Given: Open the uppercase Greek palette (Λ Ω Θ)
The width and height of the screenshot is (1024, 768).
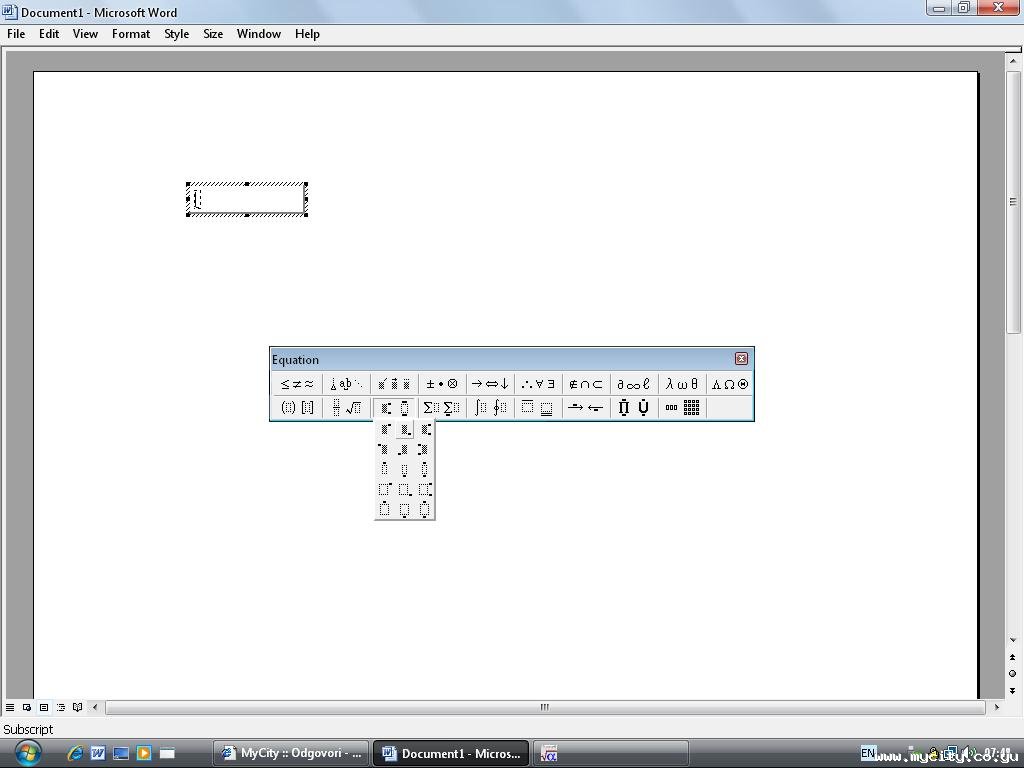Looking at the screenshot, I should pos(729,384).
